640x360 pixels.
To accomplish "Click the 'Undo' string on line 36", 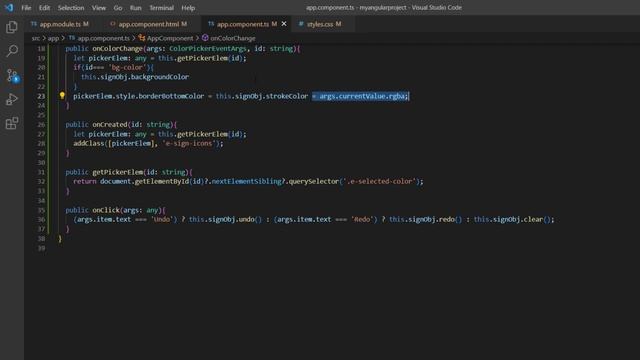I will (162, 219).
